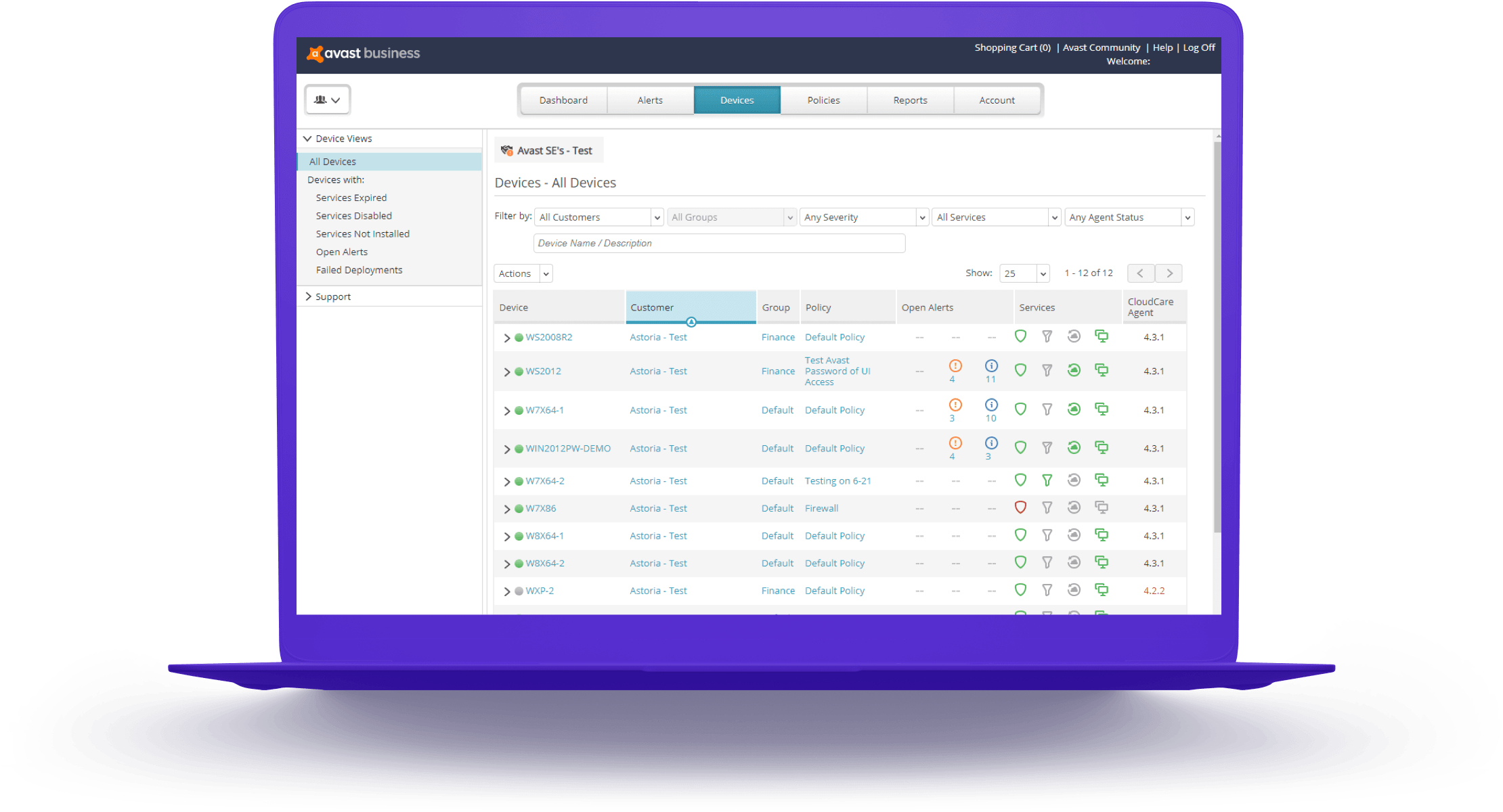Image resolution: width=1503 pixels, height=812 pixels.
Task: Click the green funnel service icon for W7X64-2
Action: (x=1047, y=480)
